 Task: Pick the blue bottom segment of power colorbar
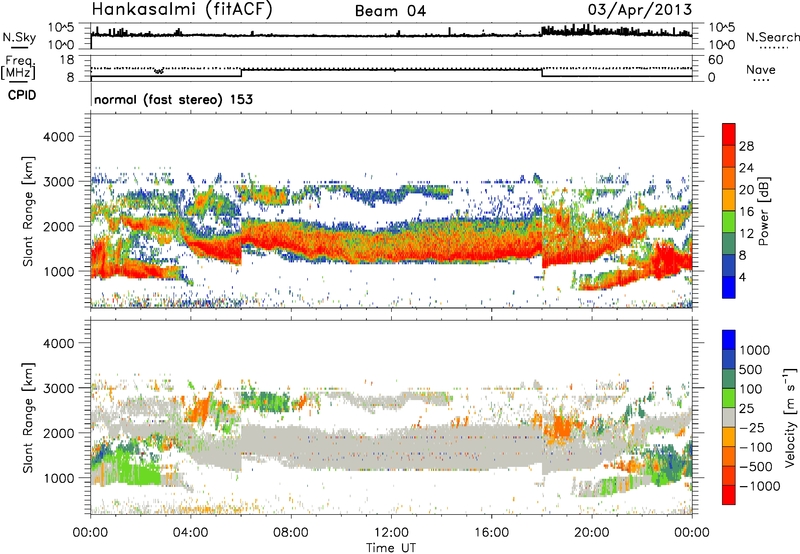(x=729, y=288)
